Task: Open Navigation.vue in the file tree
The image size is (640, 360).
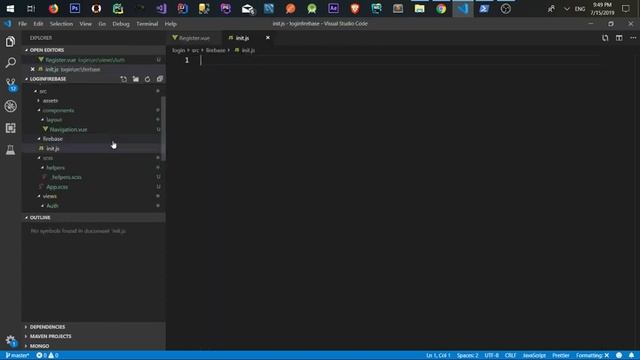Action: pos(68,129)
